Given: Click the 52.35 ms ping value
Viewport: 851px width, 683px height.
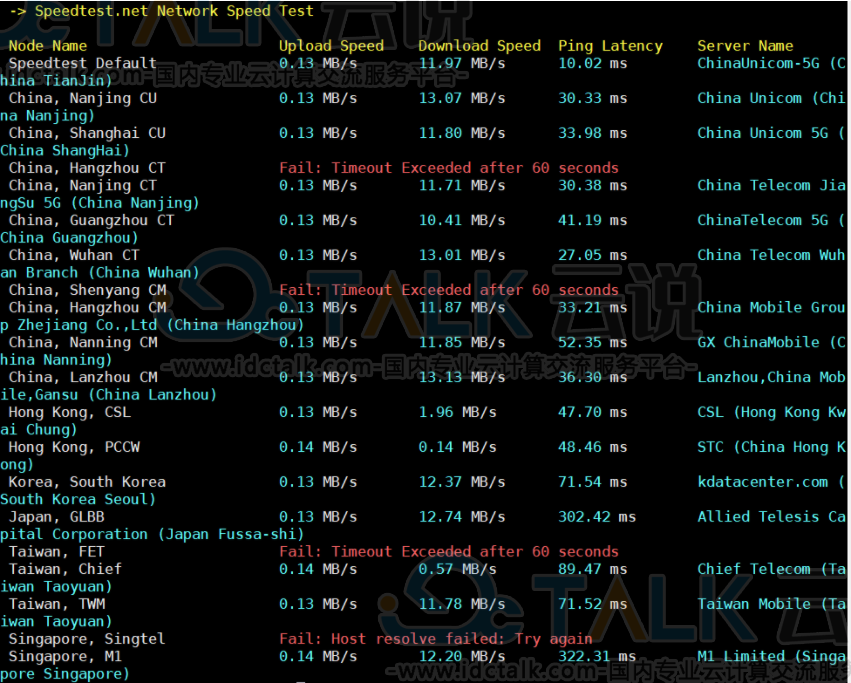Looking at the screenshot, I should (x=593, y=343).
